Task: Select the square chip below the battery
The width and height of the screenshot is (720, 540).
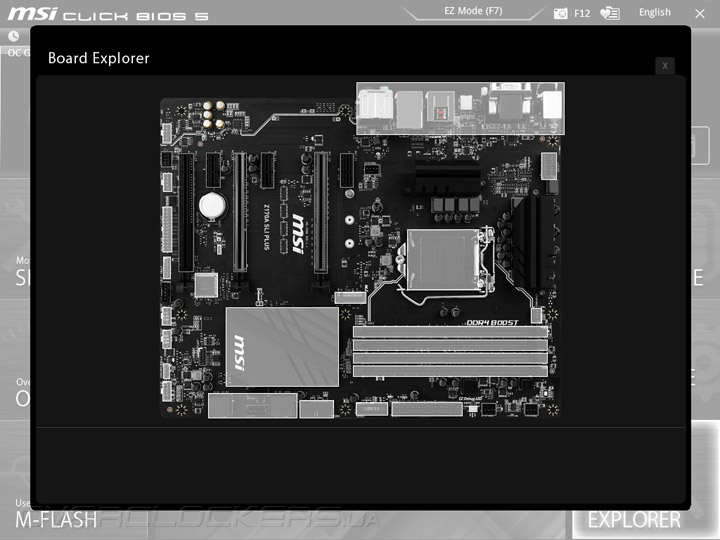Action: pos(206,285)
